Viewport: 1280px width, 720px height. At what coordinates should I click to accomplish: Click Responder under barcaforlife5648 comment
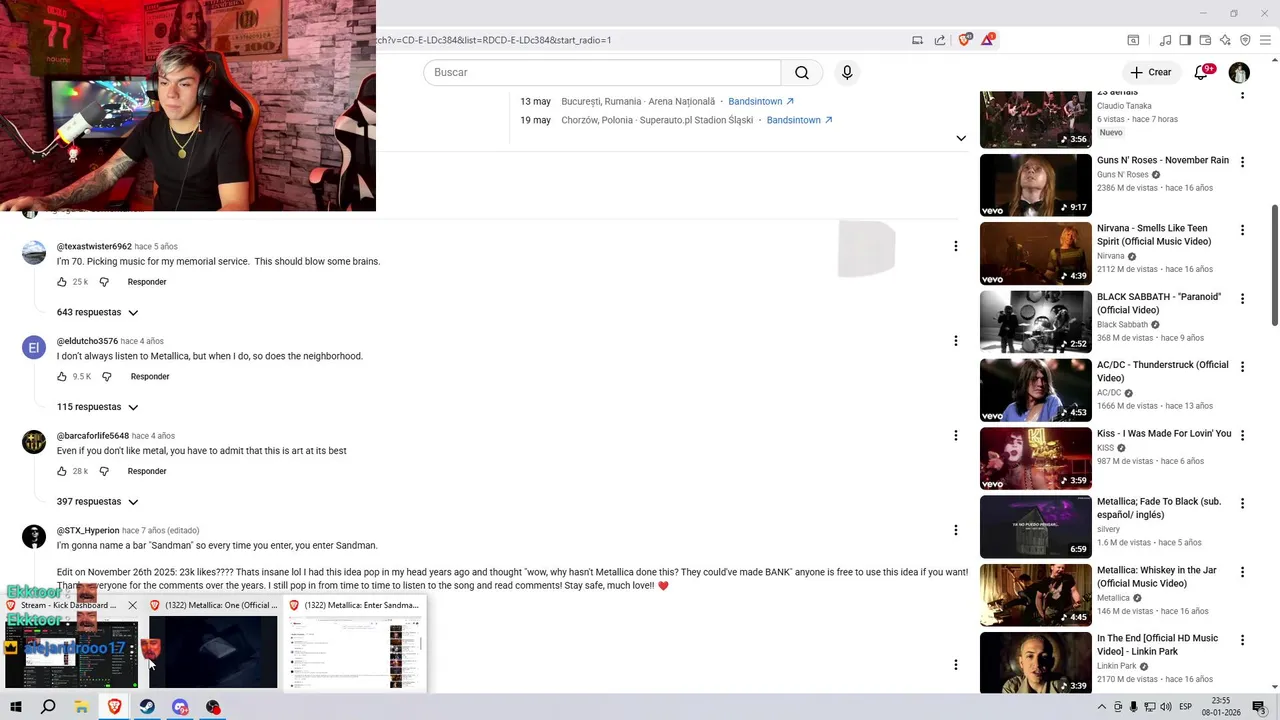point(147,471)
